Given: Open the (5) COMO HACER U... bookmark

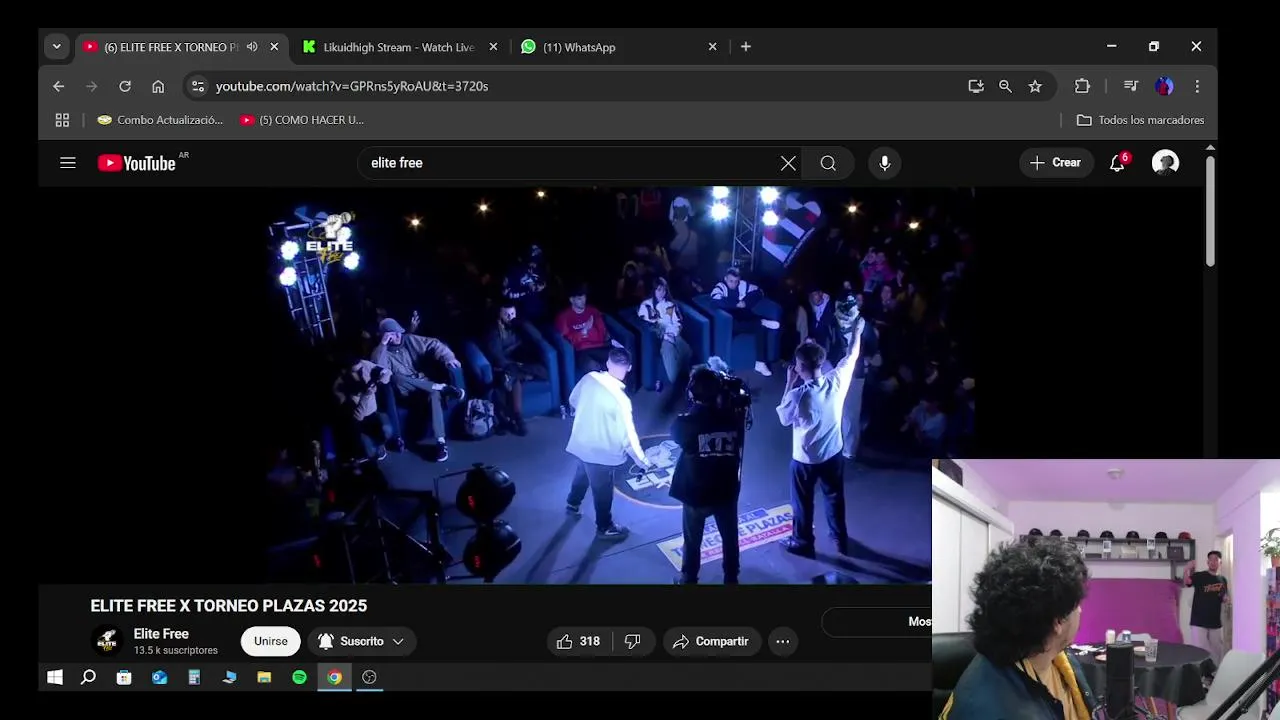Looking at the screenshot, I should point(302,120).
